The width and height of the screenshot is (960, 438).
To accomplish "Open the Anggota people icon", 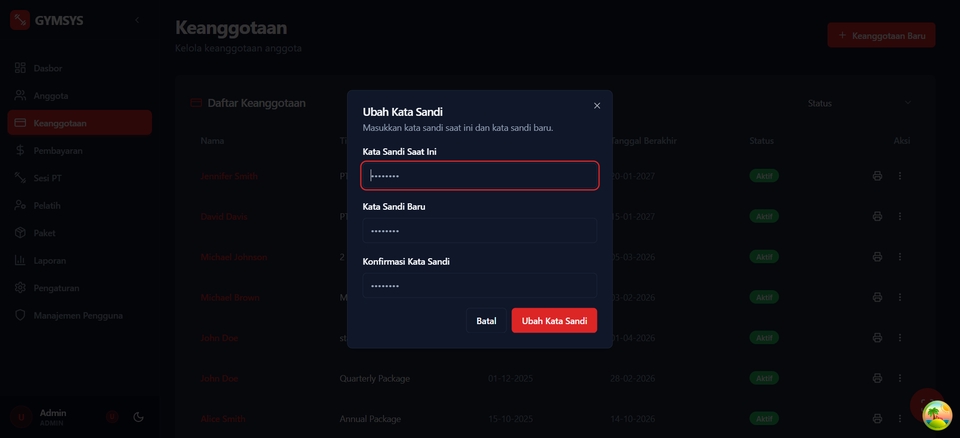I will (20, 96).
